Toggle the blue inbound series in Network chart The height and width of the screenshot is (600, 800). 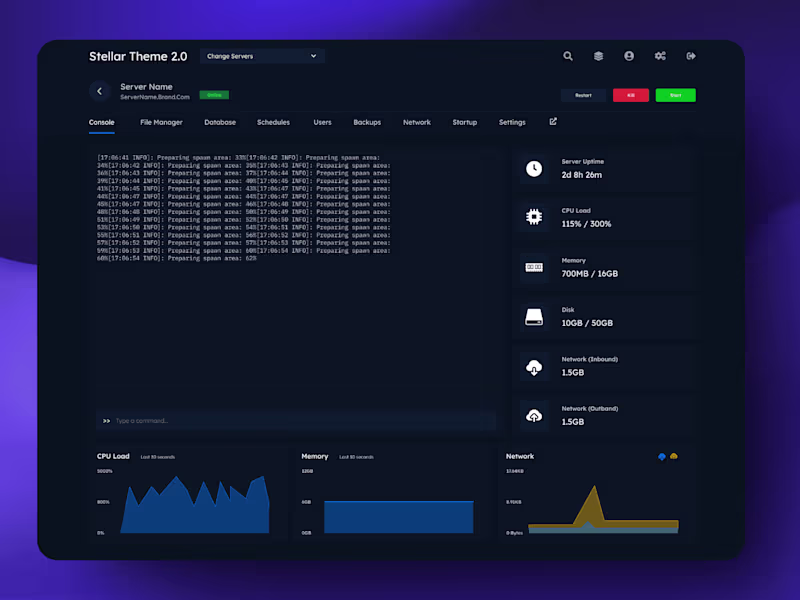click(662, 457)
